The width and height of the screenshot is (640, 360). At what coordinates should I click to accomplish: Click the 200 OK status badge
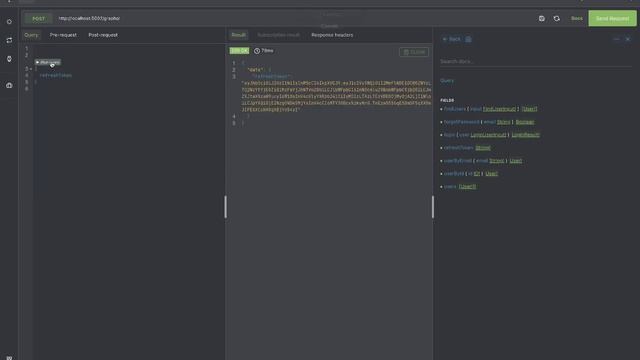pos(239,51)
